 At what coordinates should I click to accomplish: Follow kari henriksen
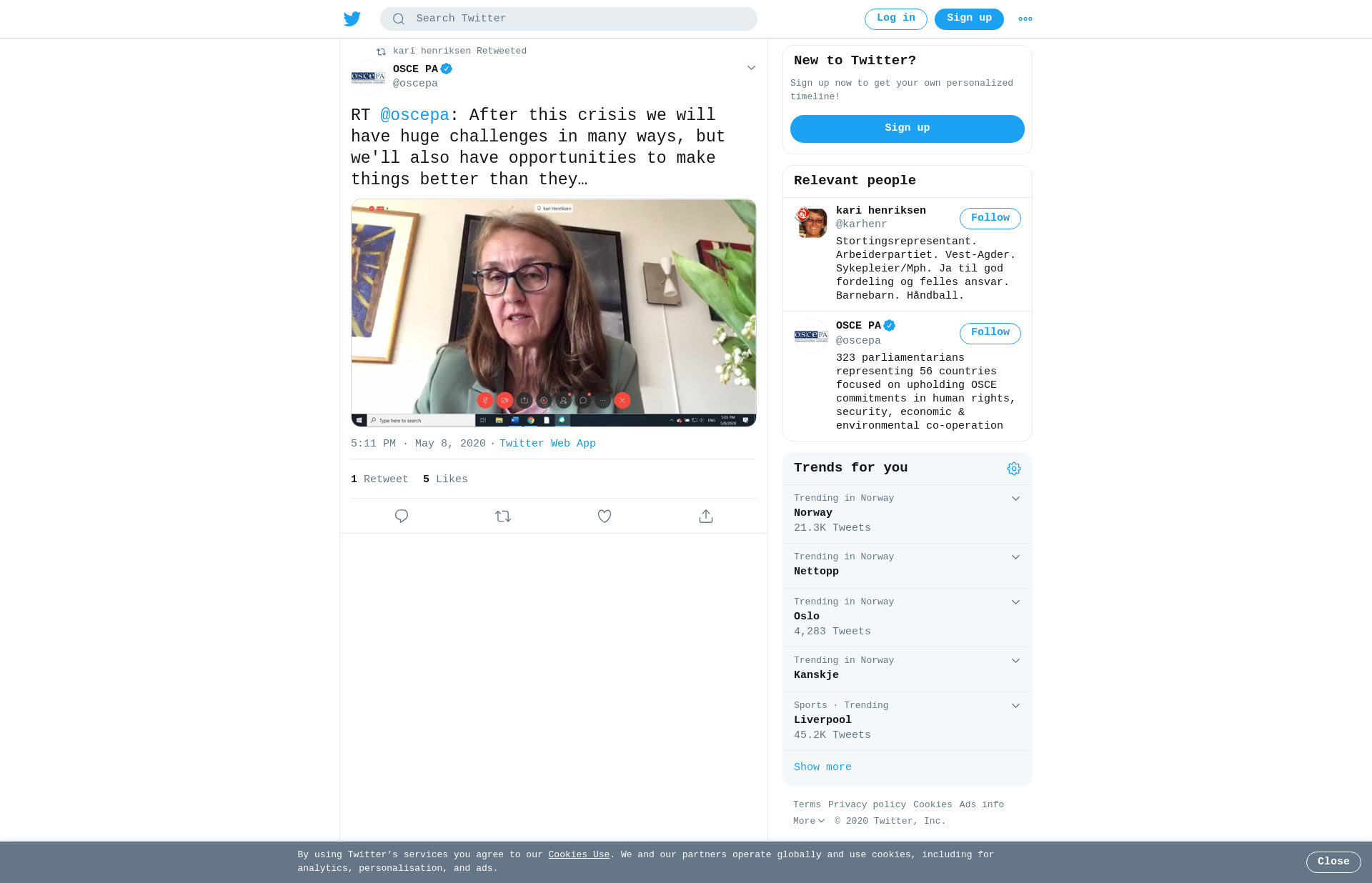click(990, 219)
